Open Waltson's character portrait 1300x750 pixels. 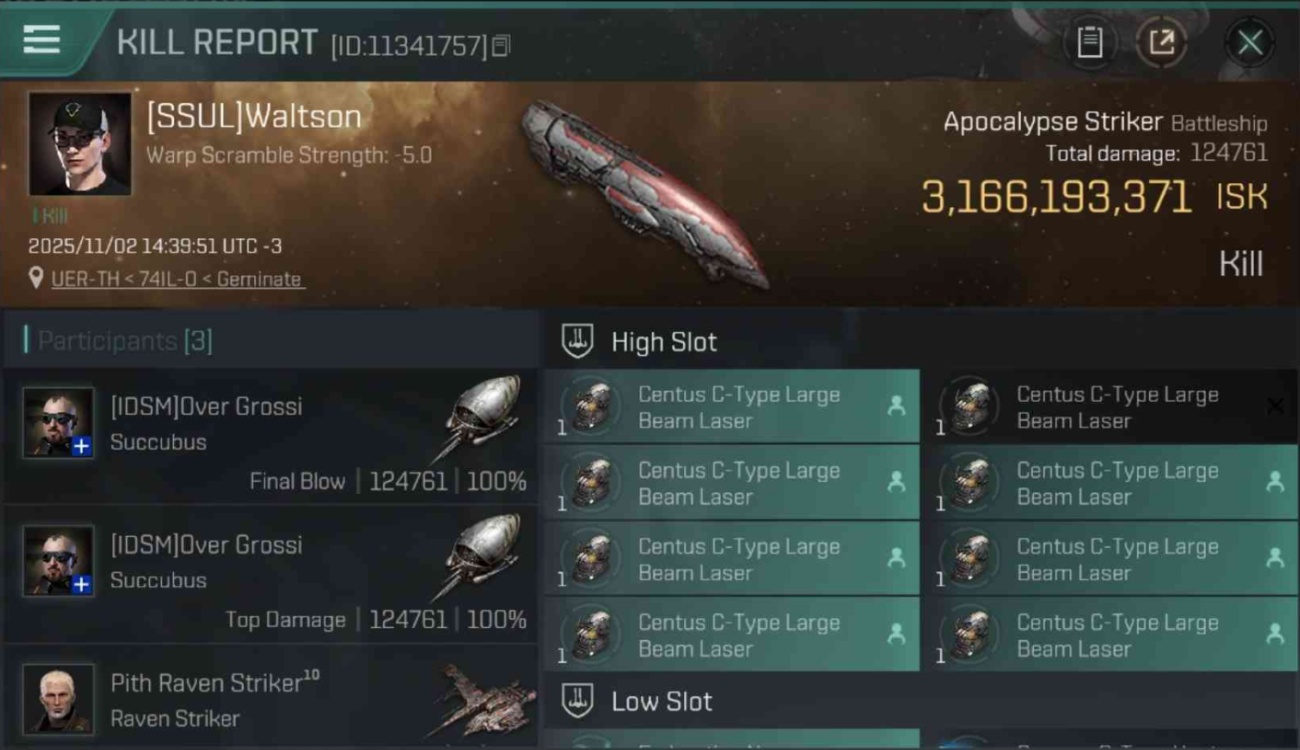[80, 144]
